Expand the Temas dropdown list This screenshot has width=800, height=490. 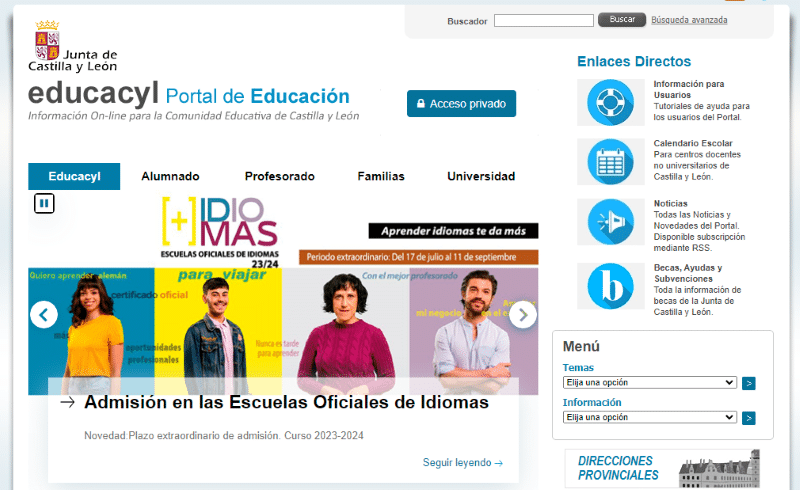click(x=649, y=382)
